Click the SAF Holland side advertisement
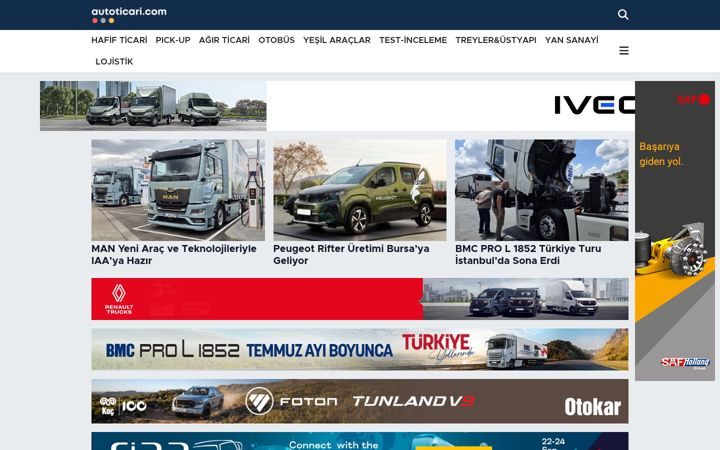Image resolution: width=720 pixels, height=450 pixels. click(675, 231)
